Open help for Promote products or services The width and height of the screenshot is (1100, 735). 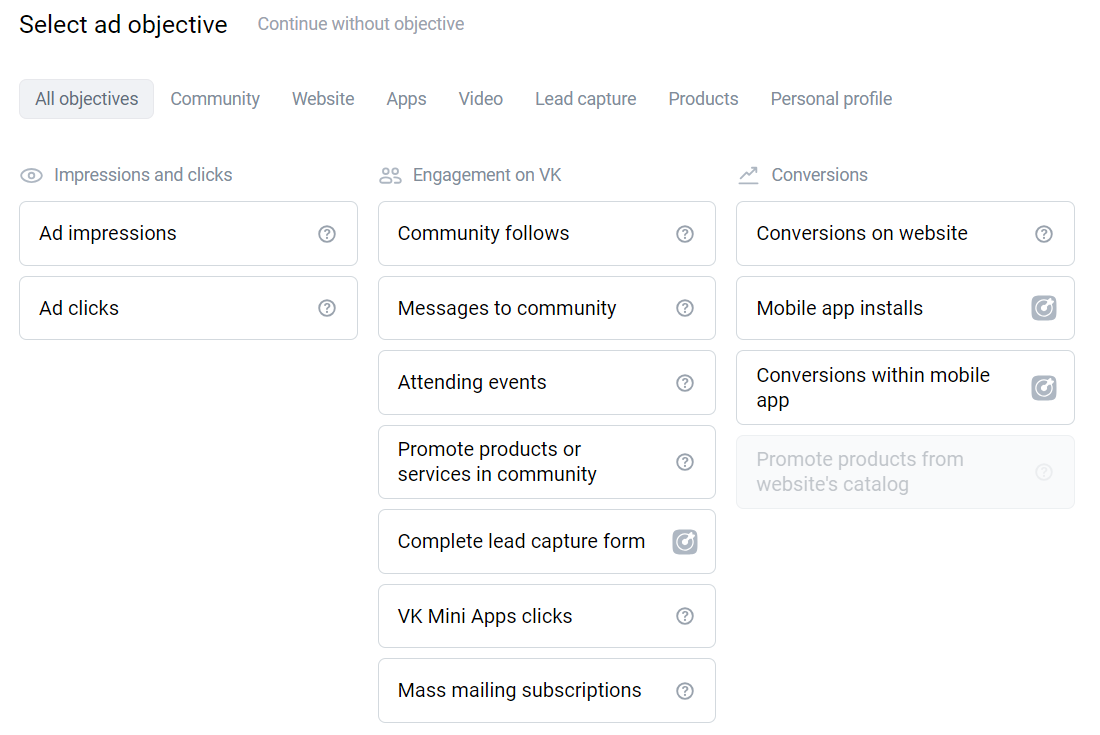(x=685, y=462)
